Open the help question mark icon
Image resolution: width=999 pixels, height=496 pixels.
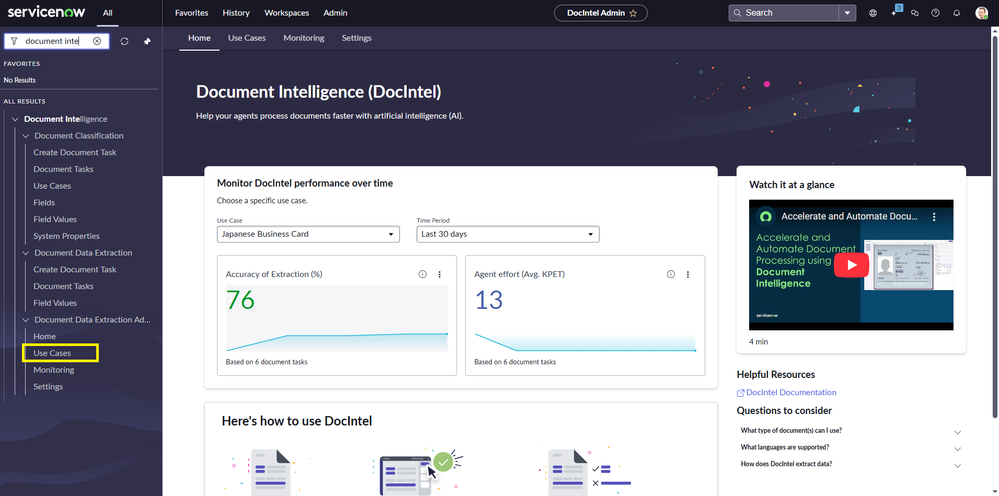click(935, 13)
